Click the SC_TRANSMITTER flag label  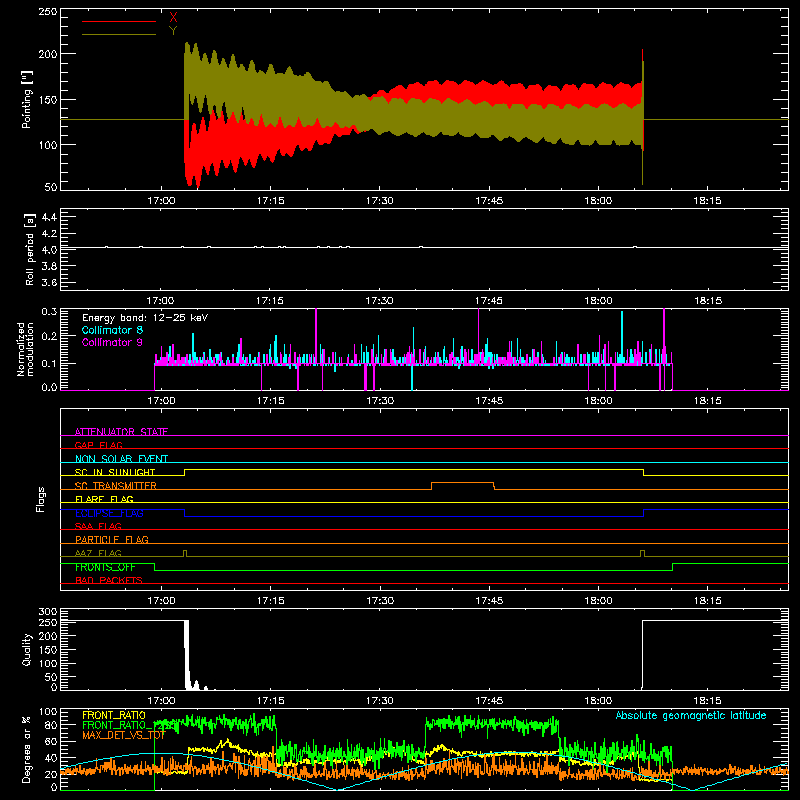116,485
